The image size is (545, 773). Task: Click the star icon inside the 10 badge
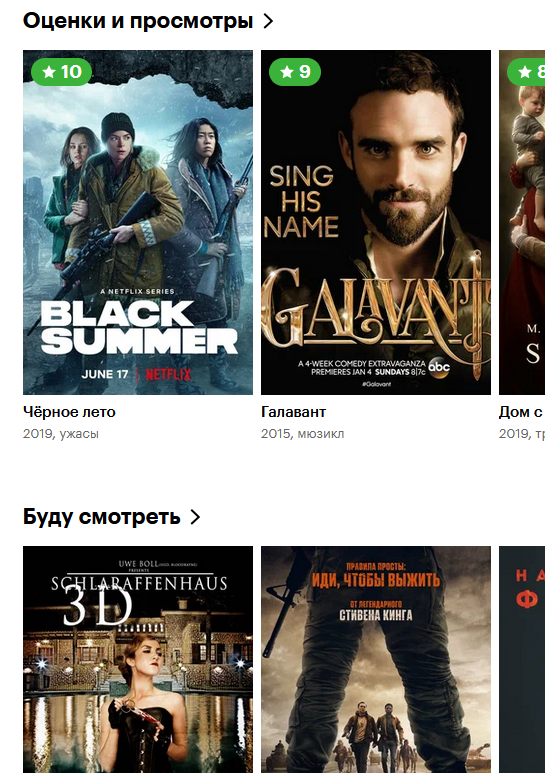[49, 72]
